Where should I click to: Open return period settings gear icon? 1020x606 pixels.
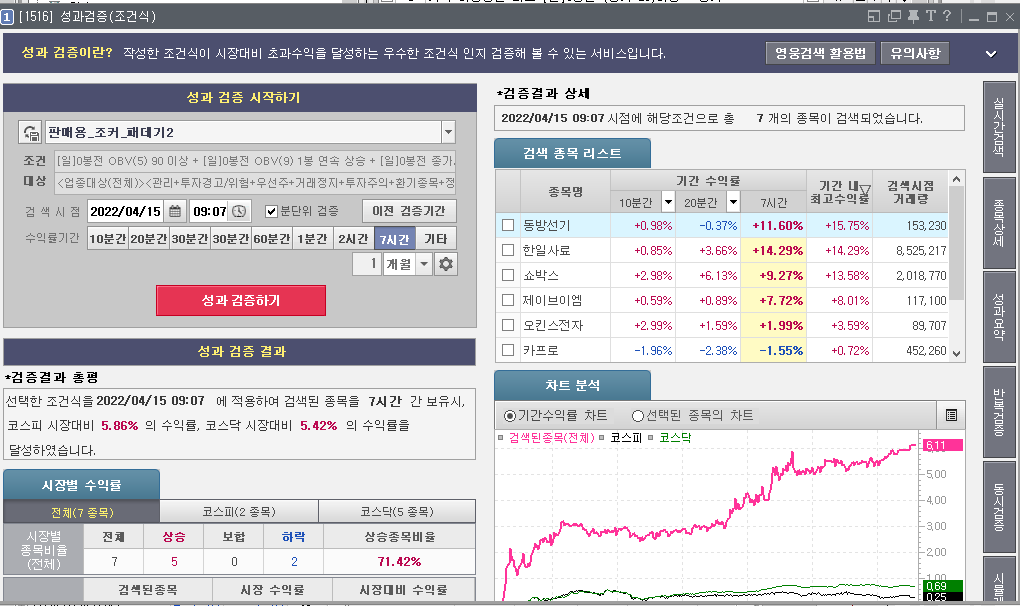pyautogui.click(x=446, y=264)
